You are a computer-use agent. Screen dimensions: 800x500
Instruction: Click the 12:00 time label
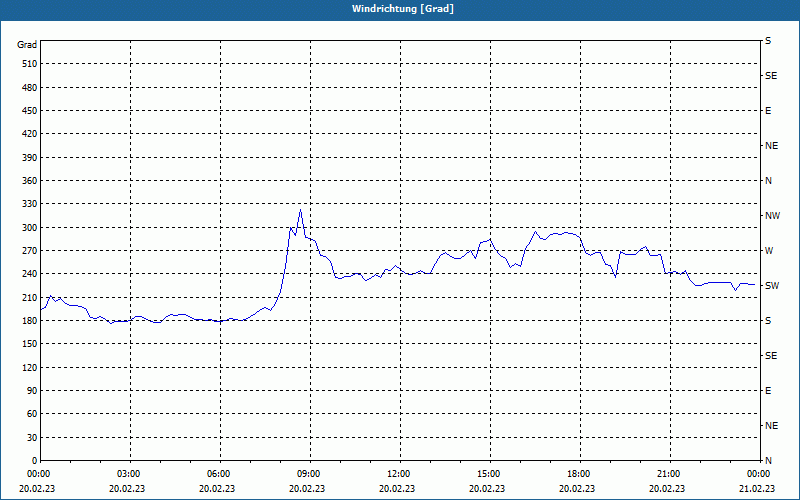pyautogui.click(x=398, y=474)
